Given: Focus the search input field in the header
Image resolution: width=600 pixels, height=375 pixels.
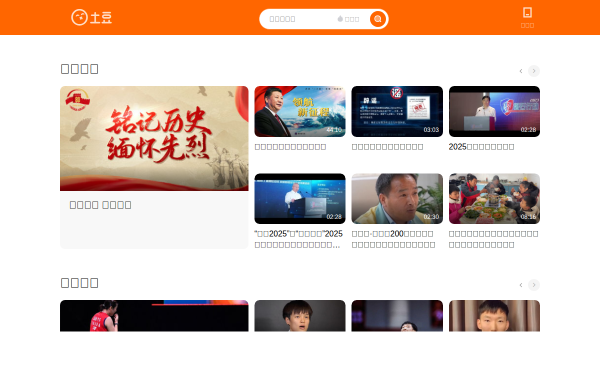Looking at the screenshot, I should pos(298,19).
